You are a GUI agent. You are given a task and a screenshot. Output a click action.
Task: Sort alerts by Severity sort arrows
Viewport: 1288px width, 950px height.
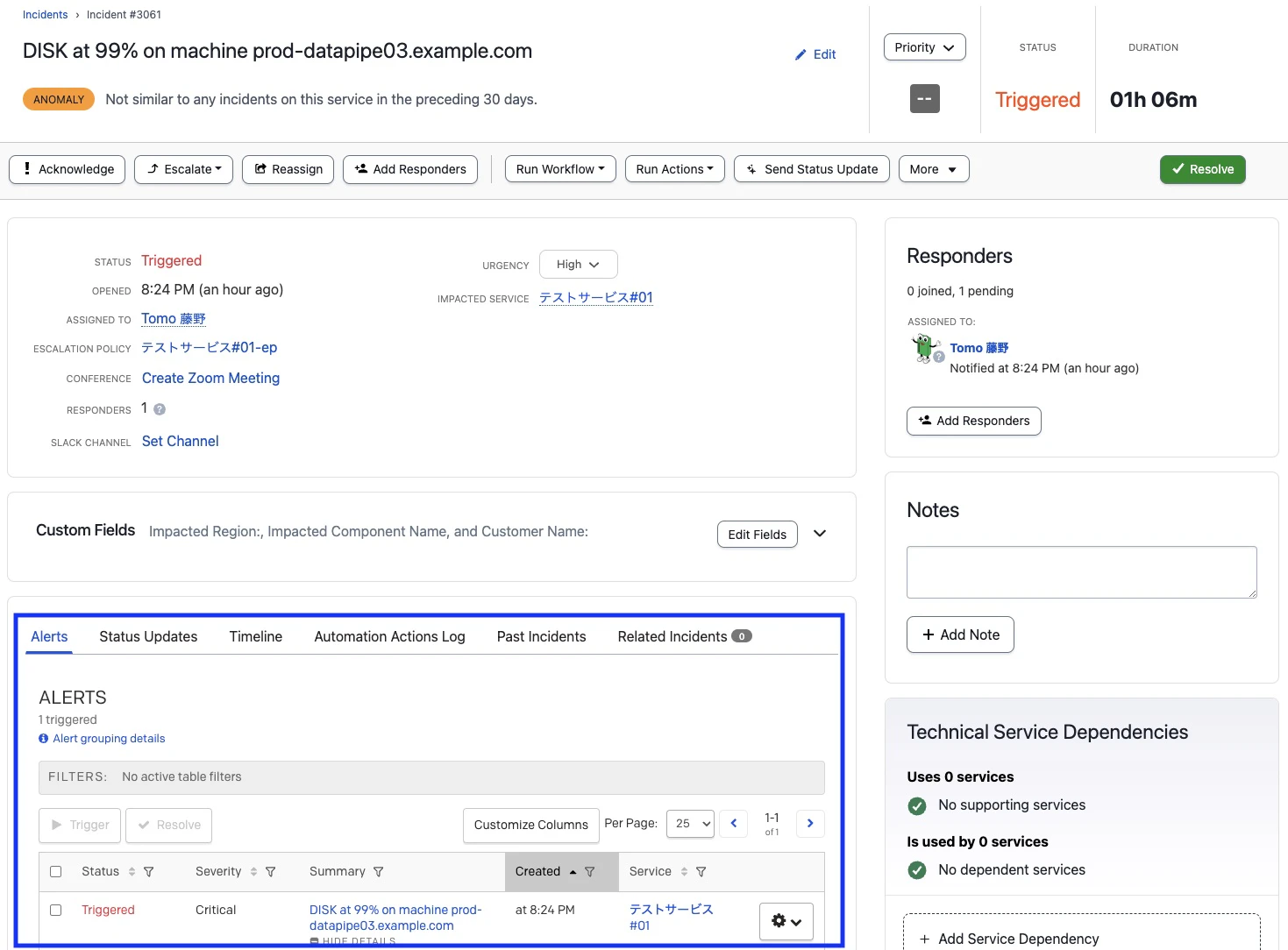(x=253, y=872)
